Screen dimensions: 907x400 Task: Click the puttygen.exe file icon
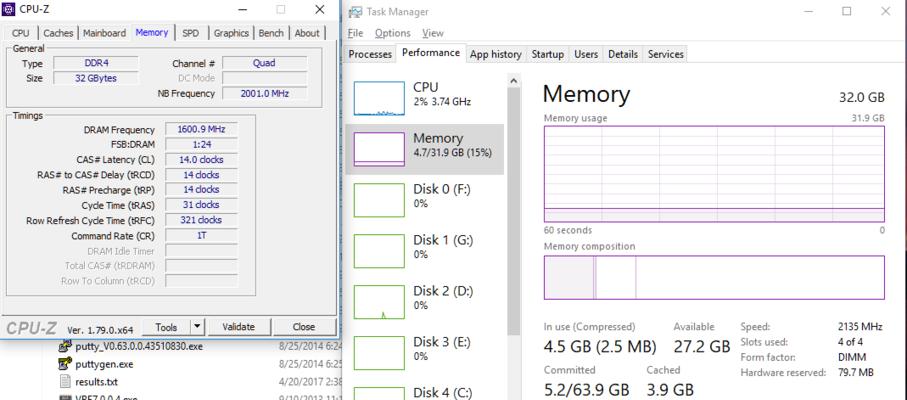(65, 364)
